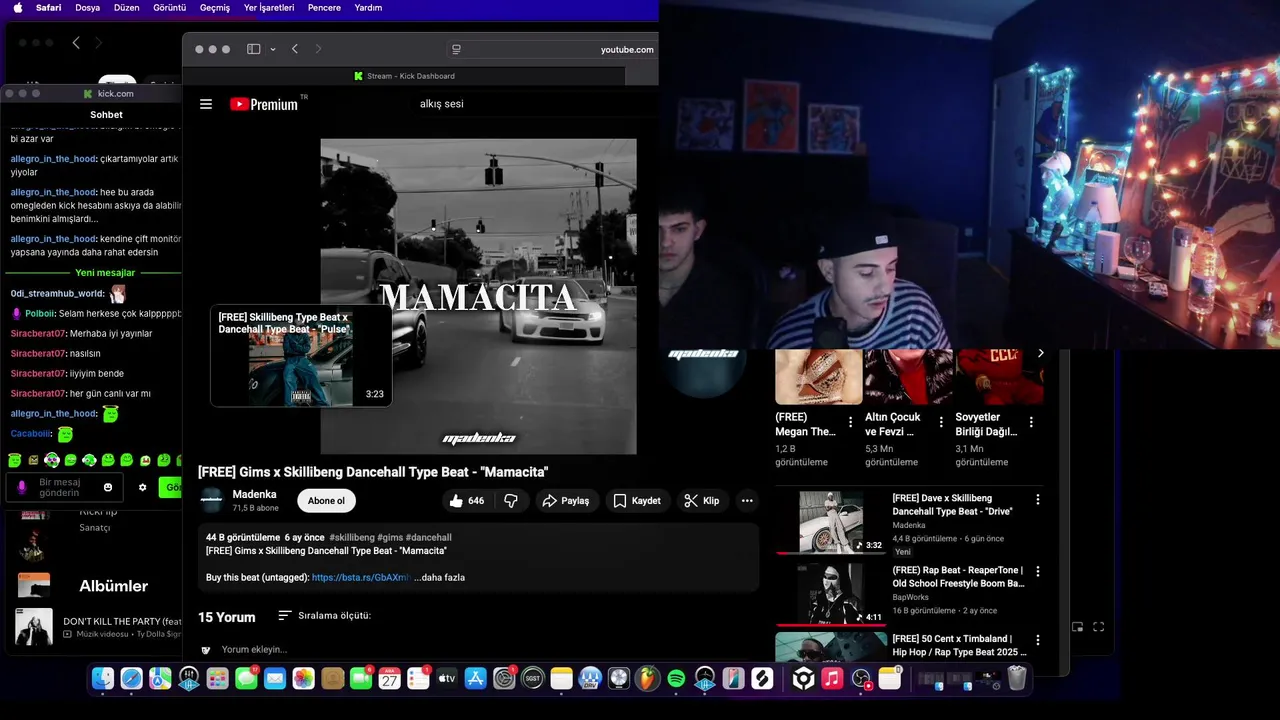The width and height of the screenshot is (1280, 720).
Task: Open the Geçmiş menu
Action: point(215,7)
